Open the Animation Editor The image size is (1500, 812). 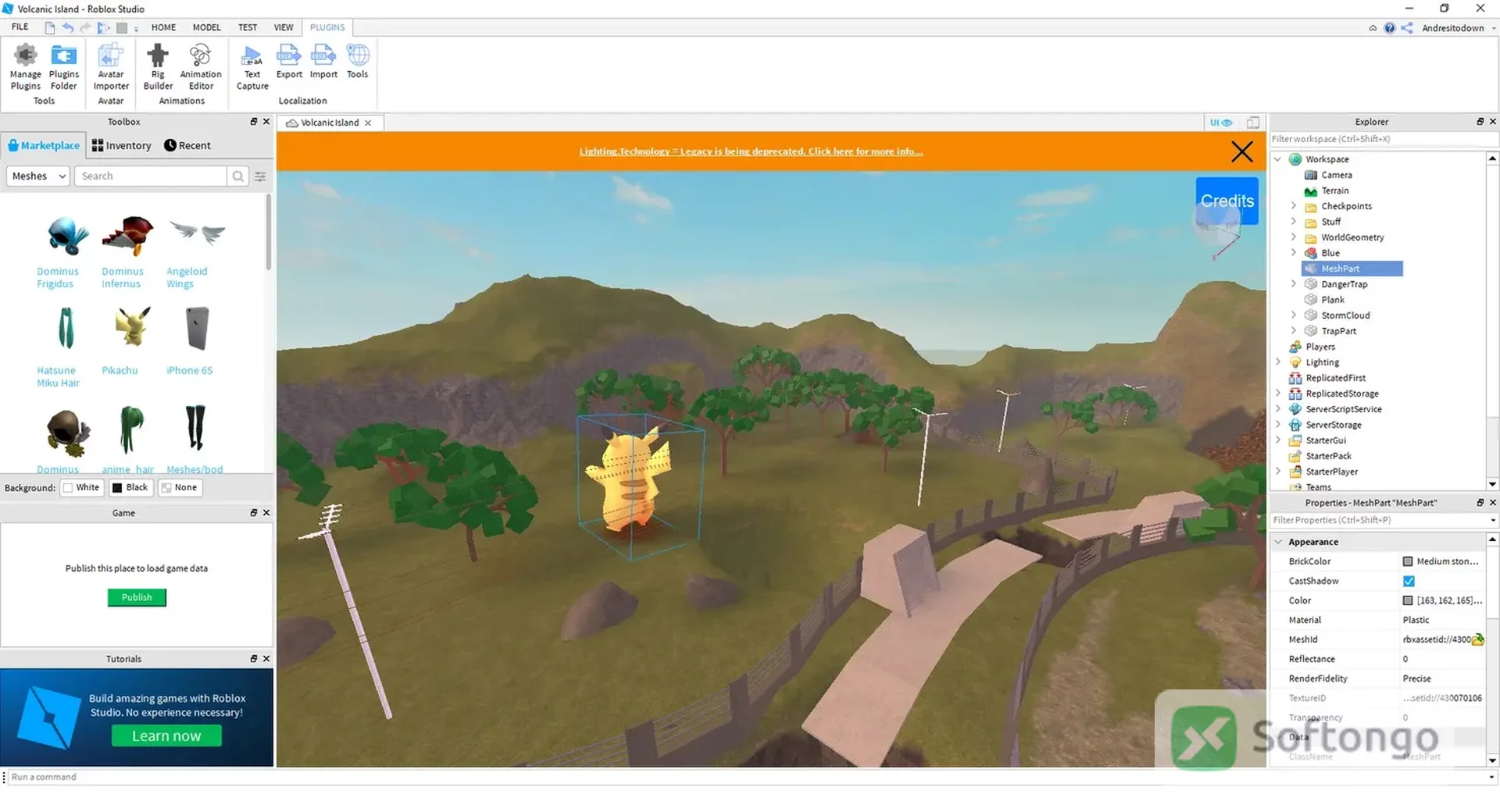(x=201, y=67)
